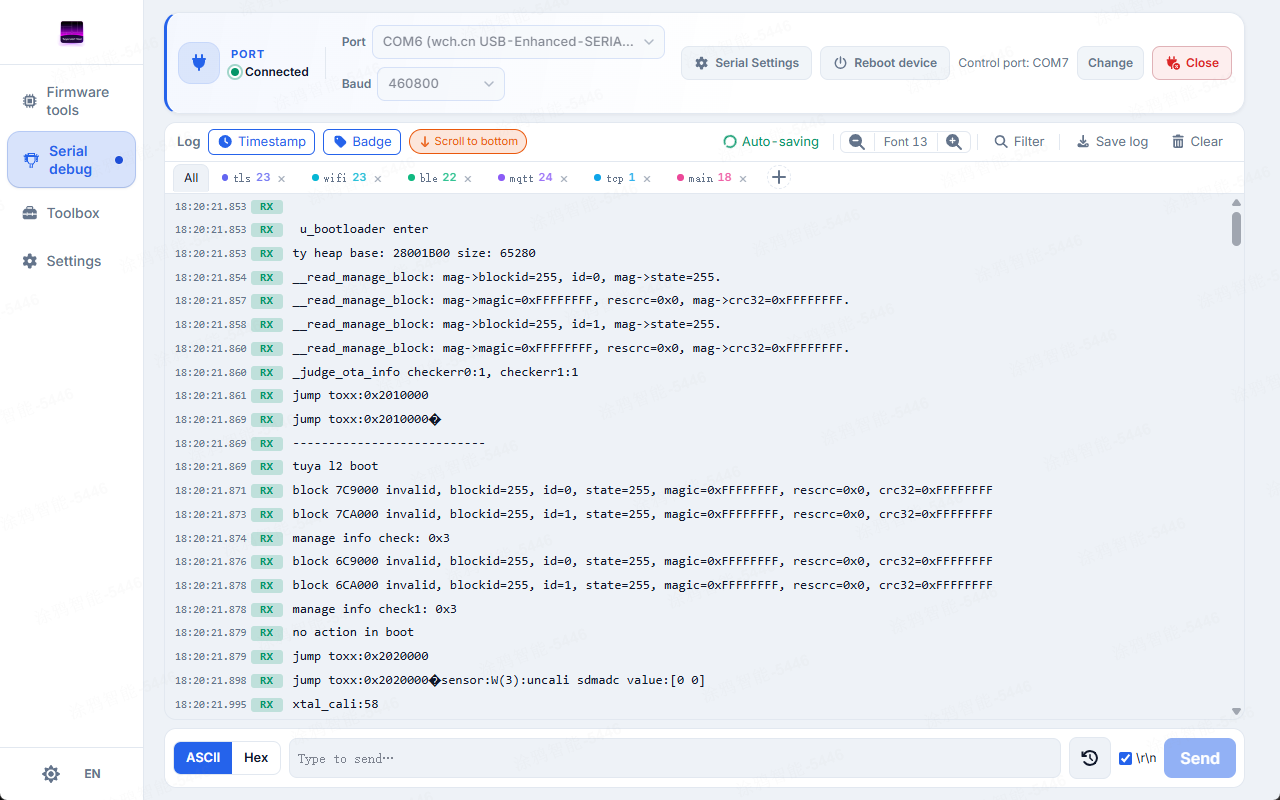Click the Auto-saving indicator
Viewport: 1280px width, 800px height.
click(x=771, y=142)
